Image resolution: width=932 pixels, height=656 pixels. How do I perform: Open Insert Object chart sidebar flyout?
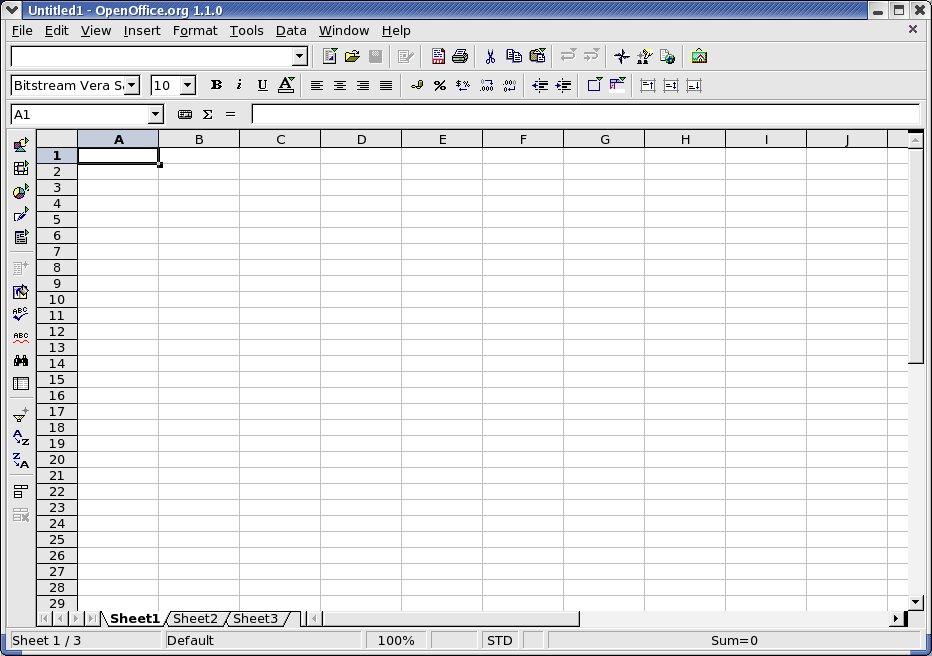click(21, 192)
